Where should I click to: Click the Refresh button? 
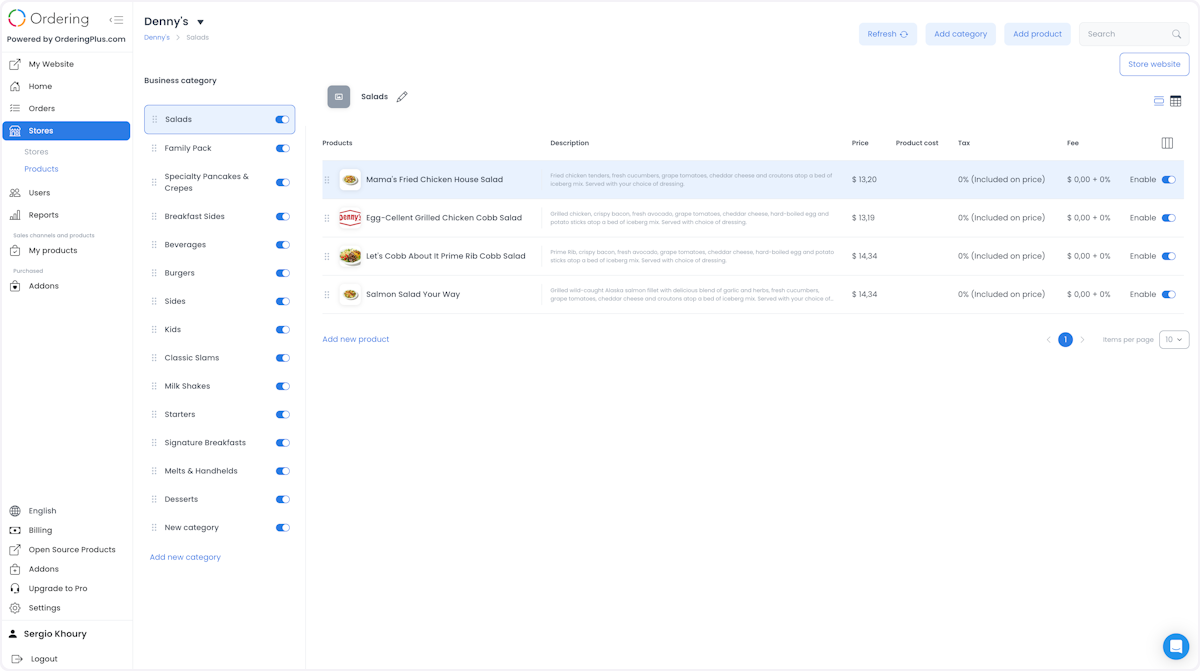click(888, 34)
